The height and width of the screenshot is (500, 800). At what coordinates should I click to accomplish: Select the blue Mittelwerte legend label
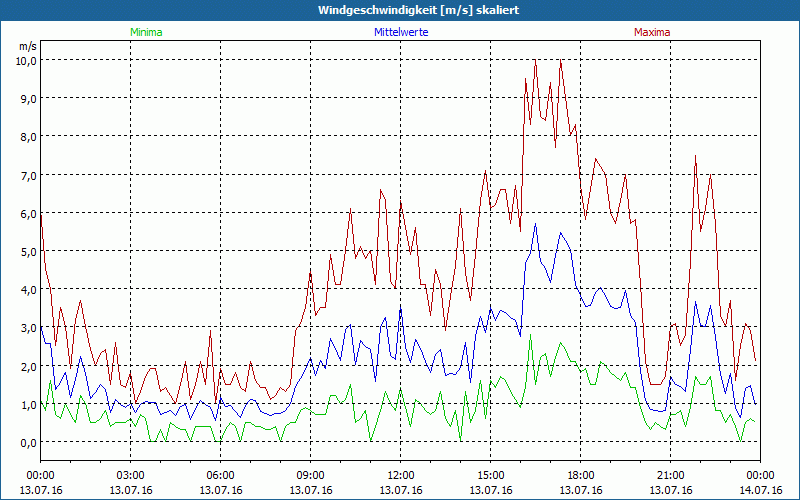tap(400, 32)
